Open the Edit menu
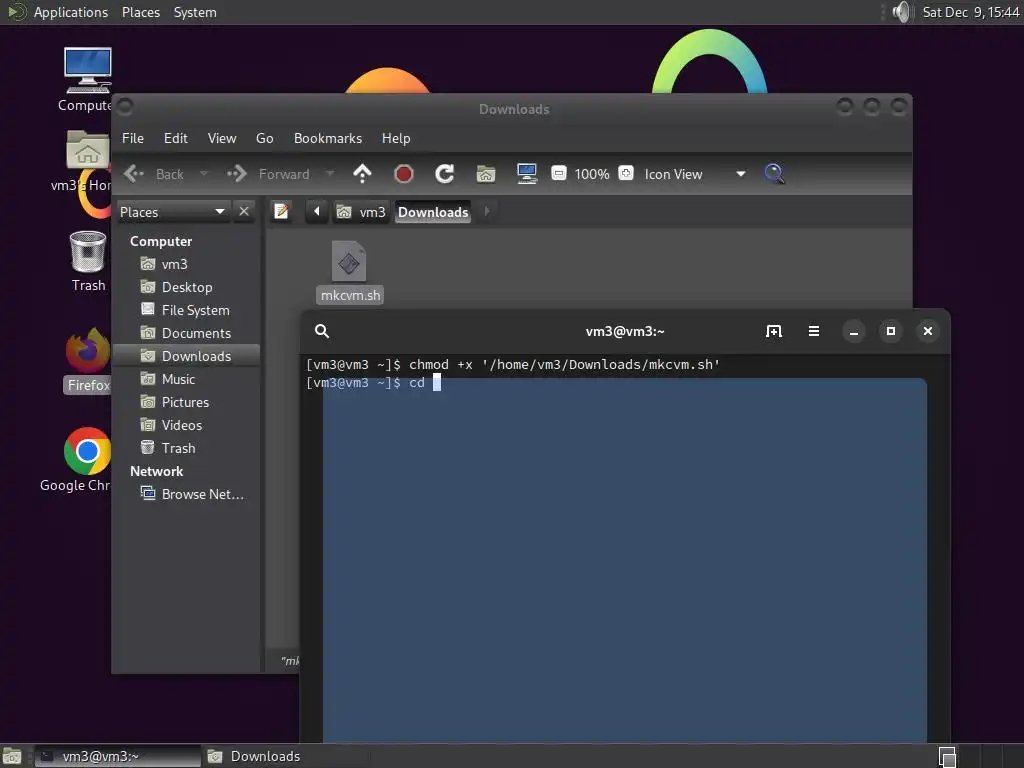Image resolution: width=1024 pixels, height=768 pixels. tap(176, 138)
